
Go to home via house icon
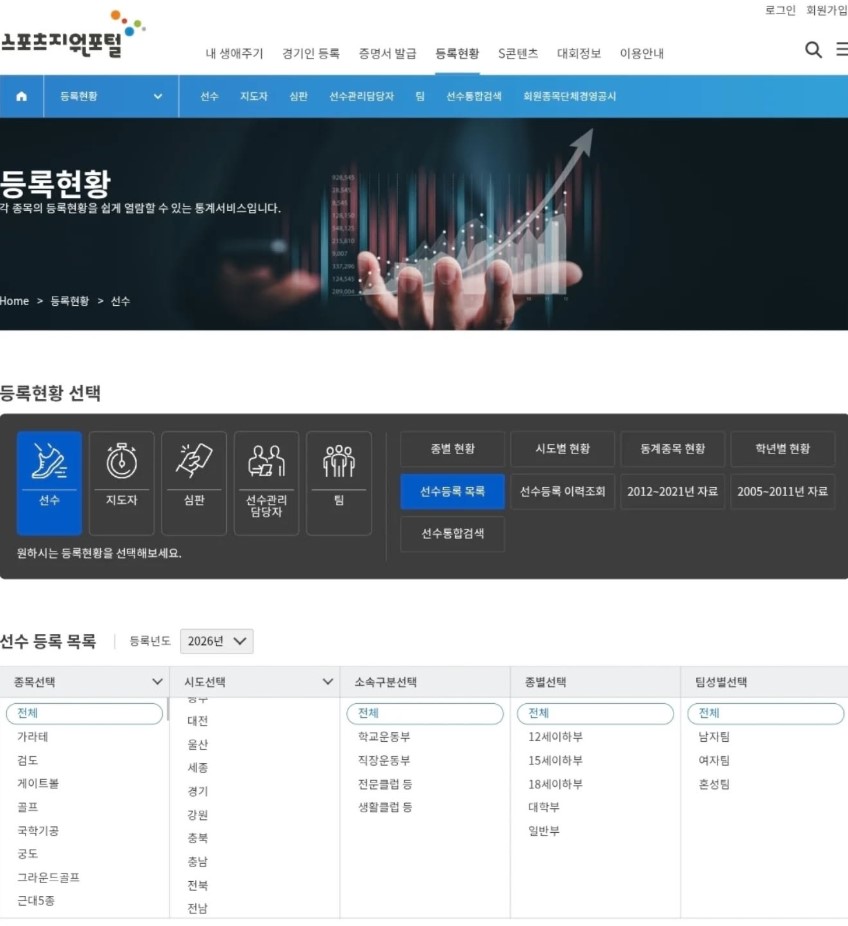pyautogui.click(x=21, y=96)
